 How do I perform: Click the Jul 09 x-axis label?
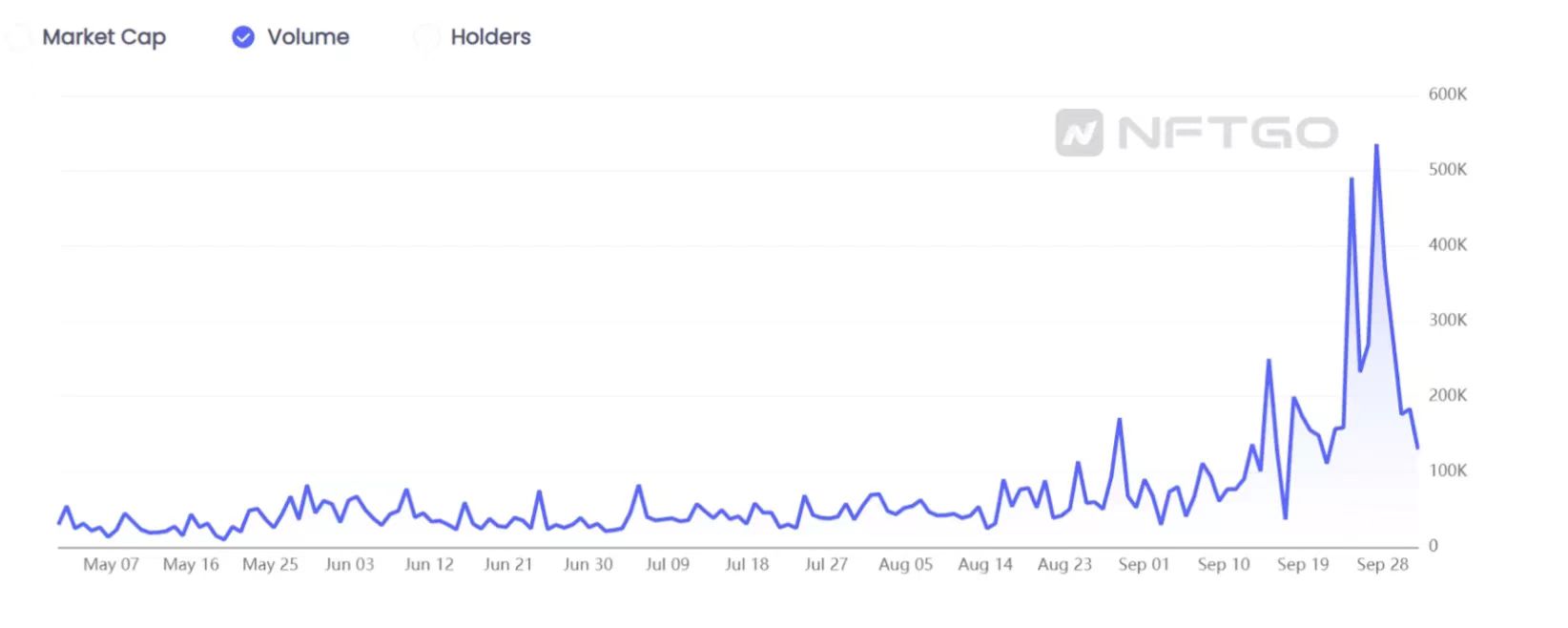pyautogui.click(x=668, y=564)
